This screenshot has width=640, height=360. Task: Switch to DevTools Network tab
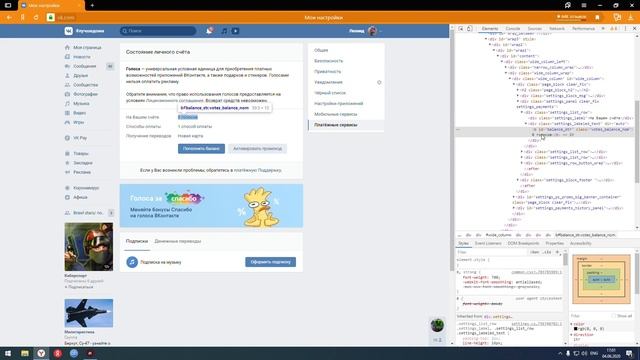coord(557,29)
